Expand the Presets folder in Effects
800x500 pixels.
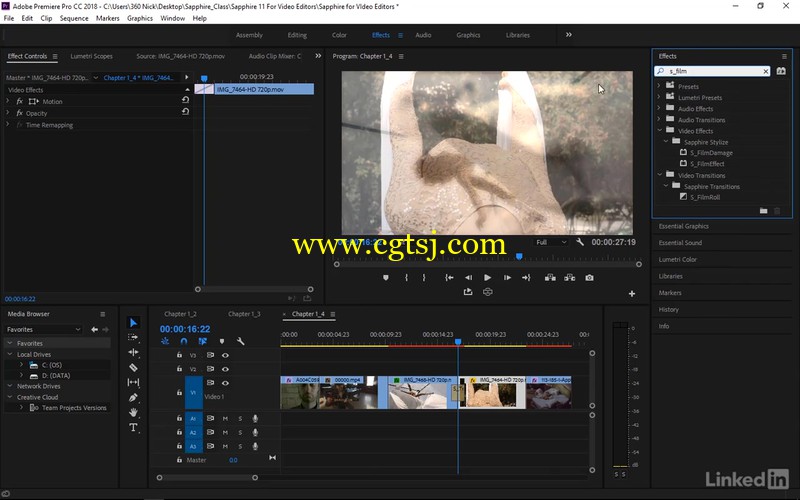pos(659,86)
